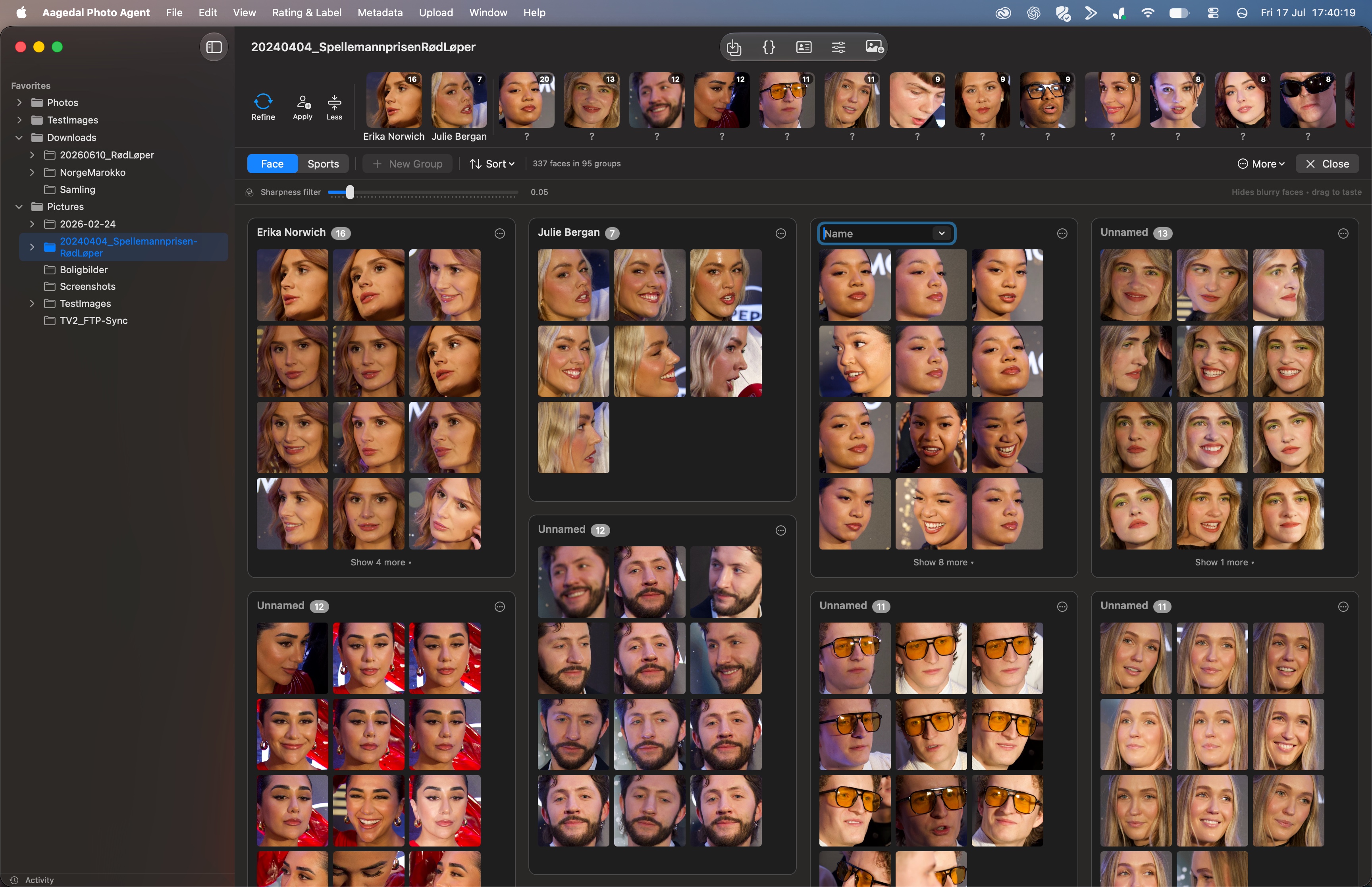Click the New Group button

[x=408, y=164]
